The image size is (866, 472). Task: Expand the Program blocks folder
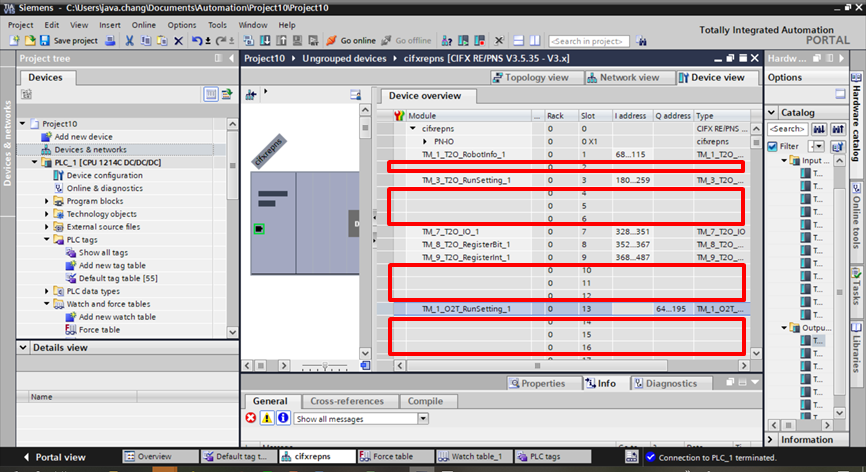click(x=47, y=201)
